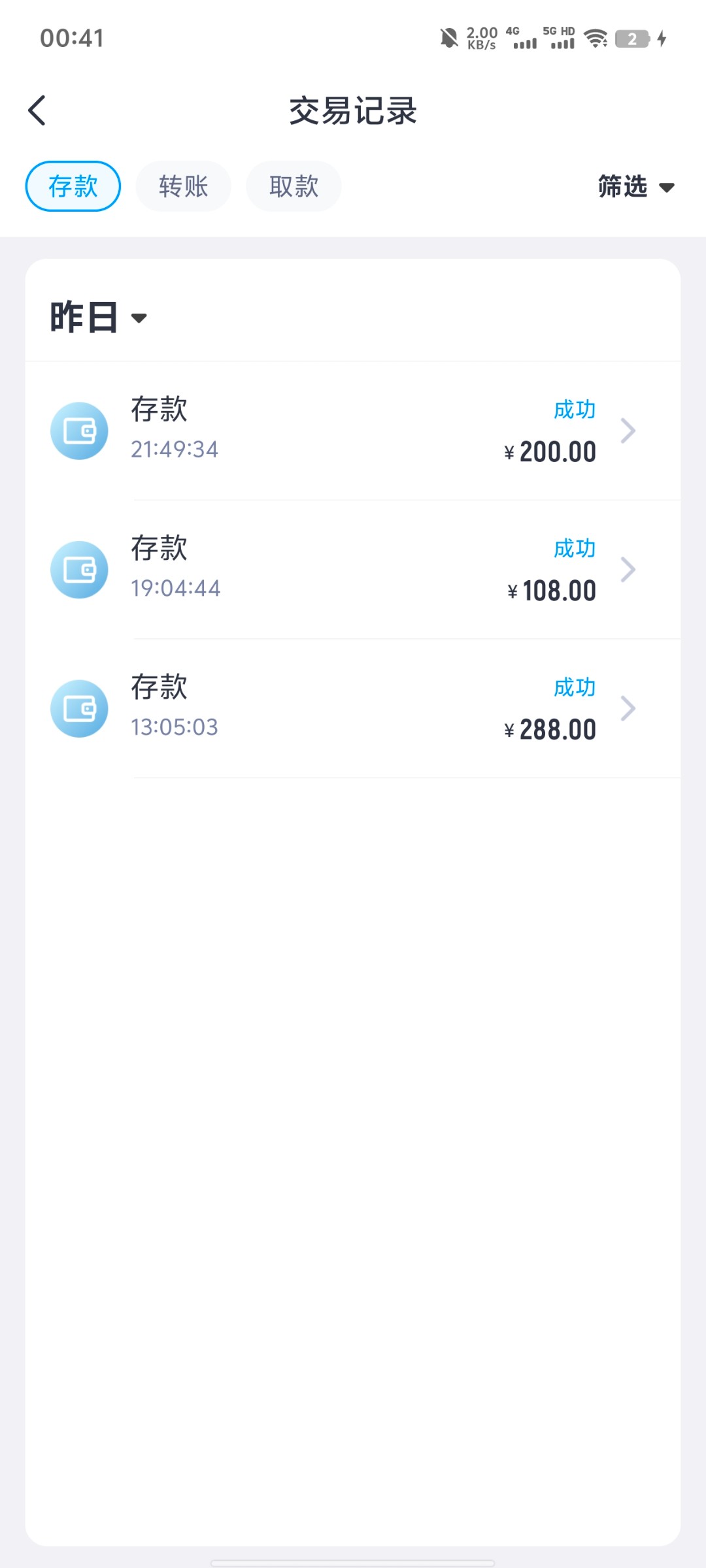Screen dimensions: 706x1568
Task: Switch to the 转账 tab
Action: click(x=183, y=186)
